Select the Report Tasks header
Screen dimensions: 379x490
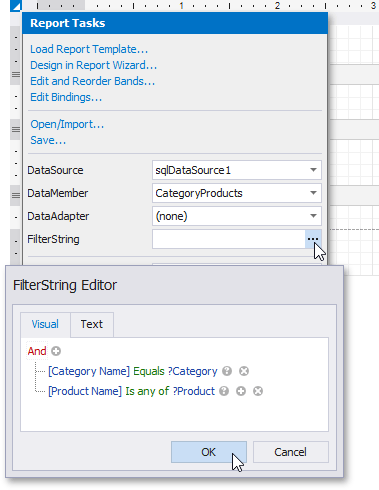click(175, 23)
